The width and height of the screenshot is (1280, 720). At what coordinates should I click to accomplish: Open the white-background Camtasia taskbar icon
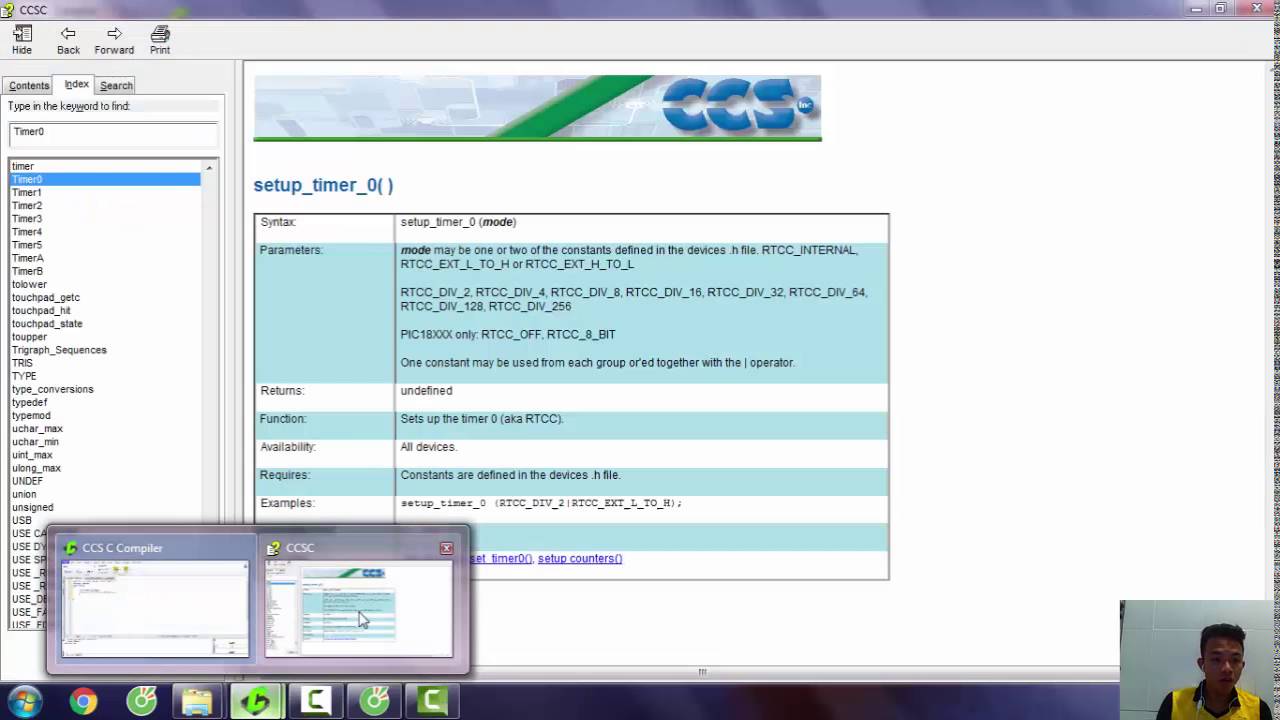pos(316,701)
